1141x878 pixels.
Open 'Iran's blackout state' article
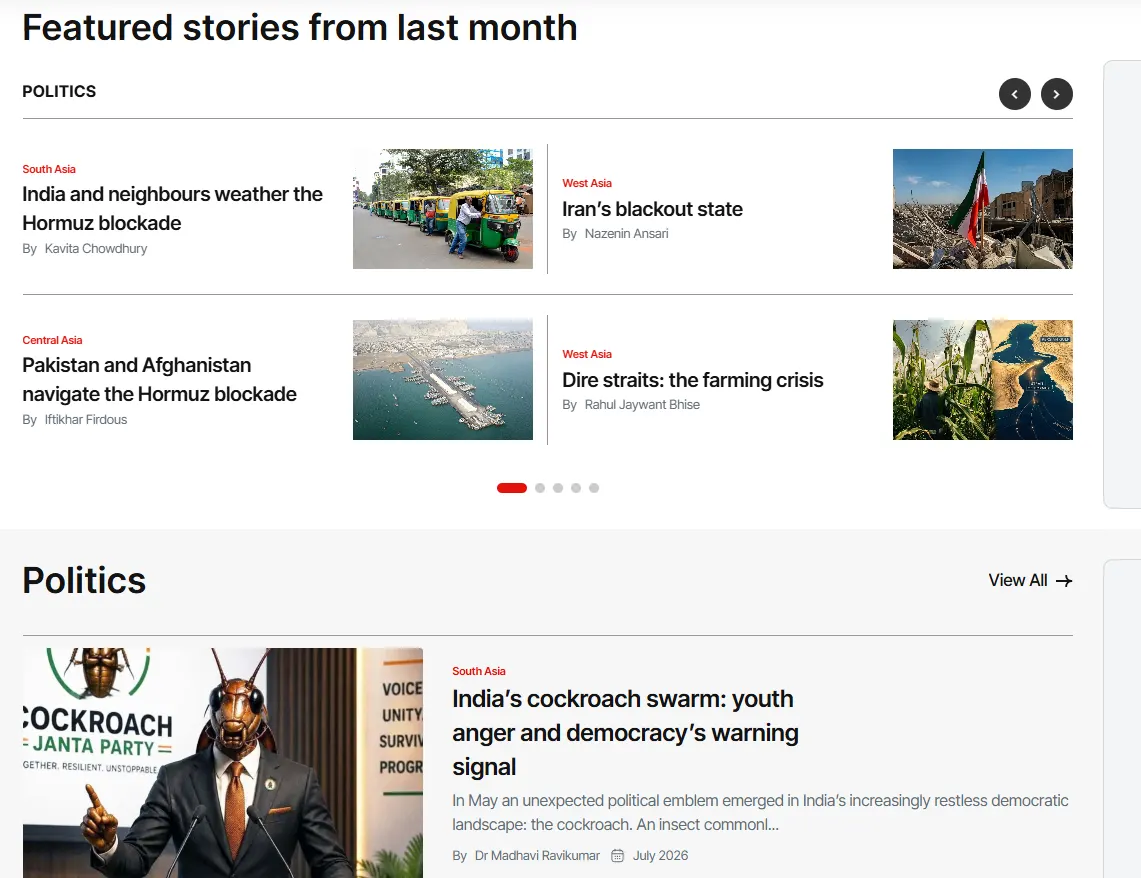(x=652, y=209)
